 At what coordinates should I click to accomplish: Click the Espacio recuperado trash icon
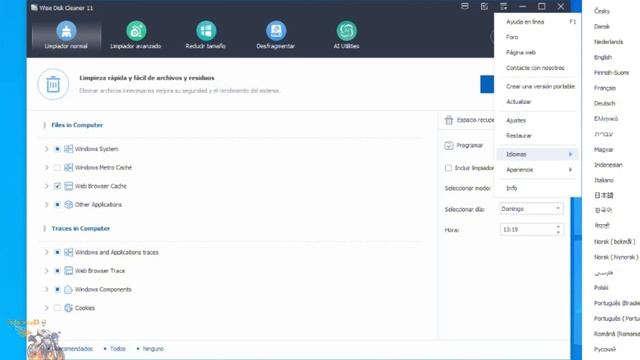point(449,120)
